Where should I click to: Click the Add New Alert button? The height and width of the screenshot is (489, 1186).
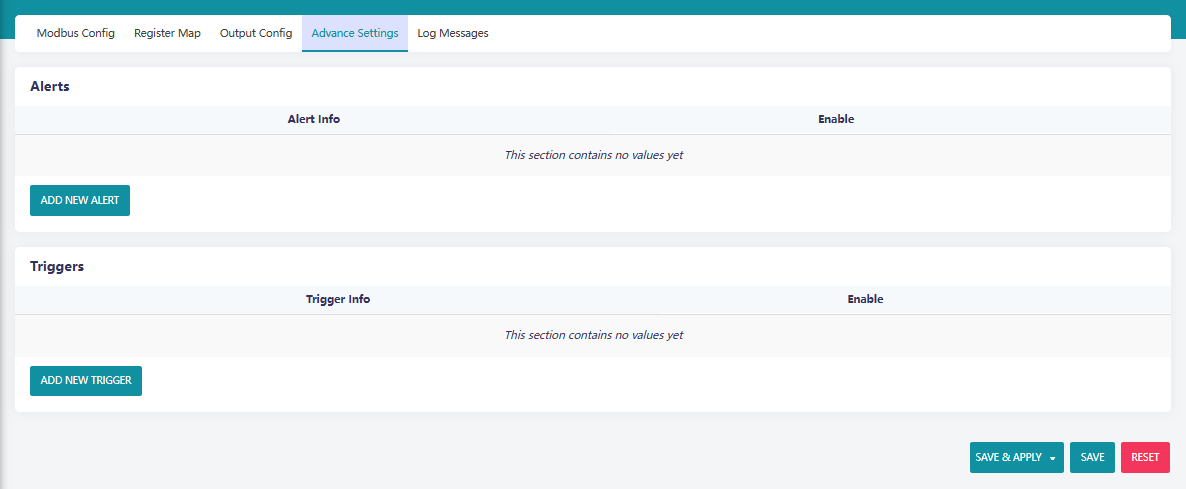tap(80, 200)
